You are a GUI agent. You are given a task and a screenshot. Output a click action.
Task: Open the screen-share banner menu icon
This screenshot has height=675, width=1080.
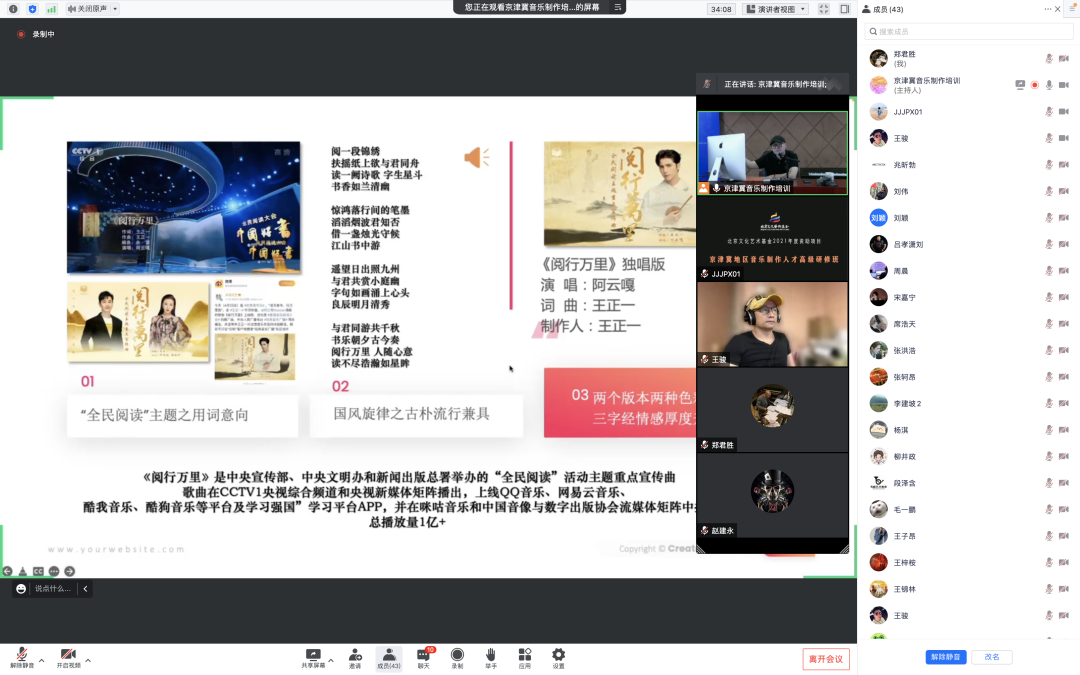point(618,7)
